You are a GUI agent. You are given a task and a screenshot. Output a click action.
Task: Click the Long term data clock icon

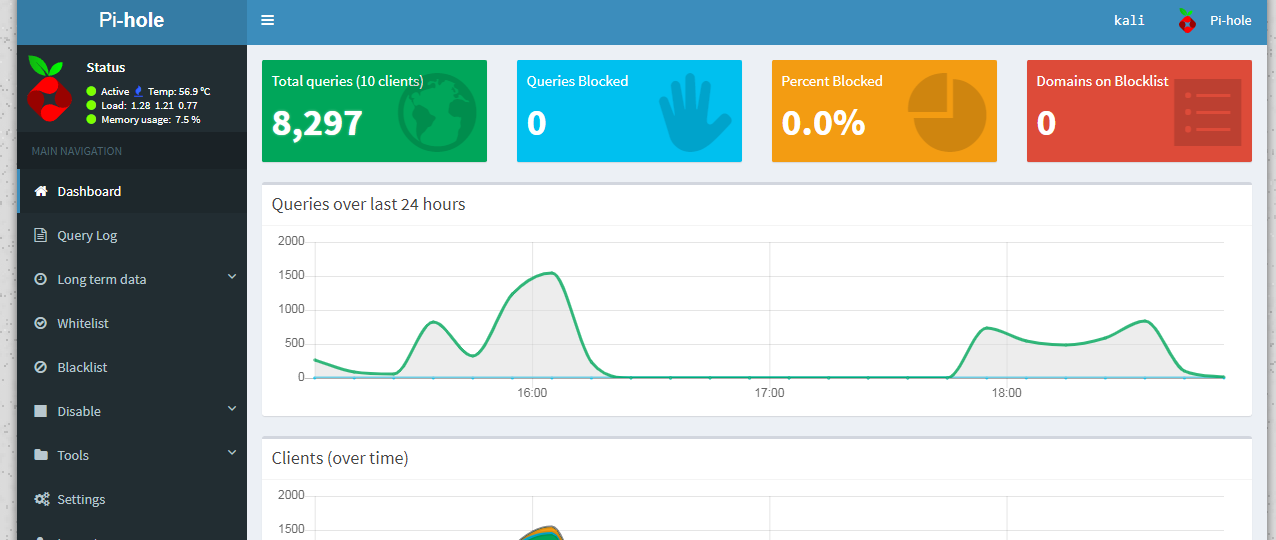click(x=41, y=279)
